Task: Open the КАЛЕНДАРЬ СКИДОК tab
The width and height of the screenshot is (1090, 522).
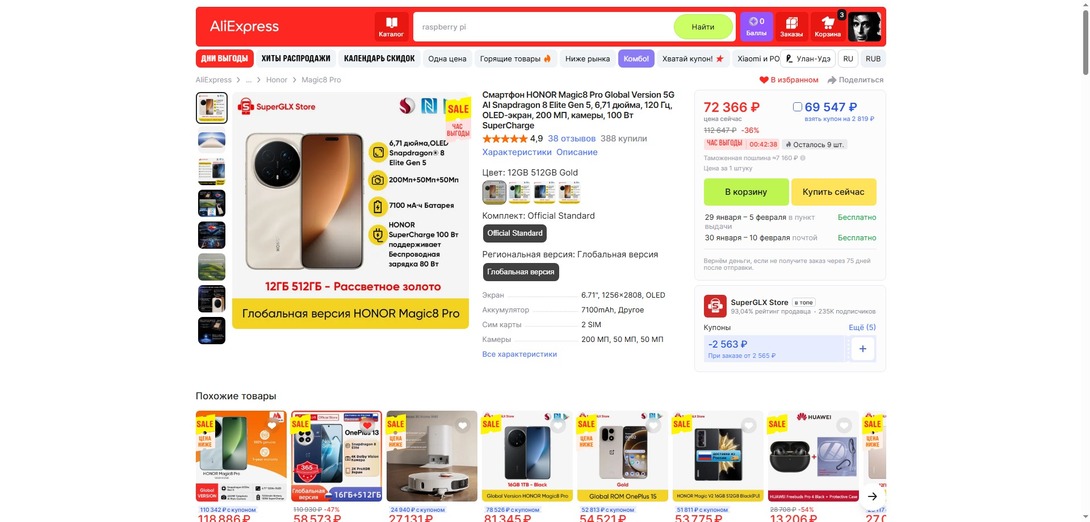Action: tap(380, 58)
